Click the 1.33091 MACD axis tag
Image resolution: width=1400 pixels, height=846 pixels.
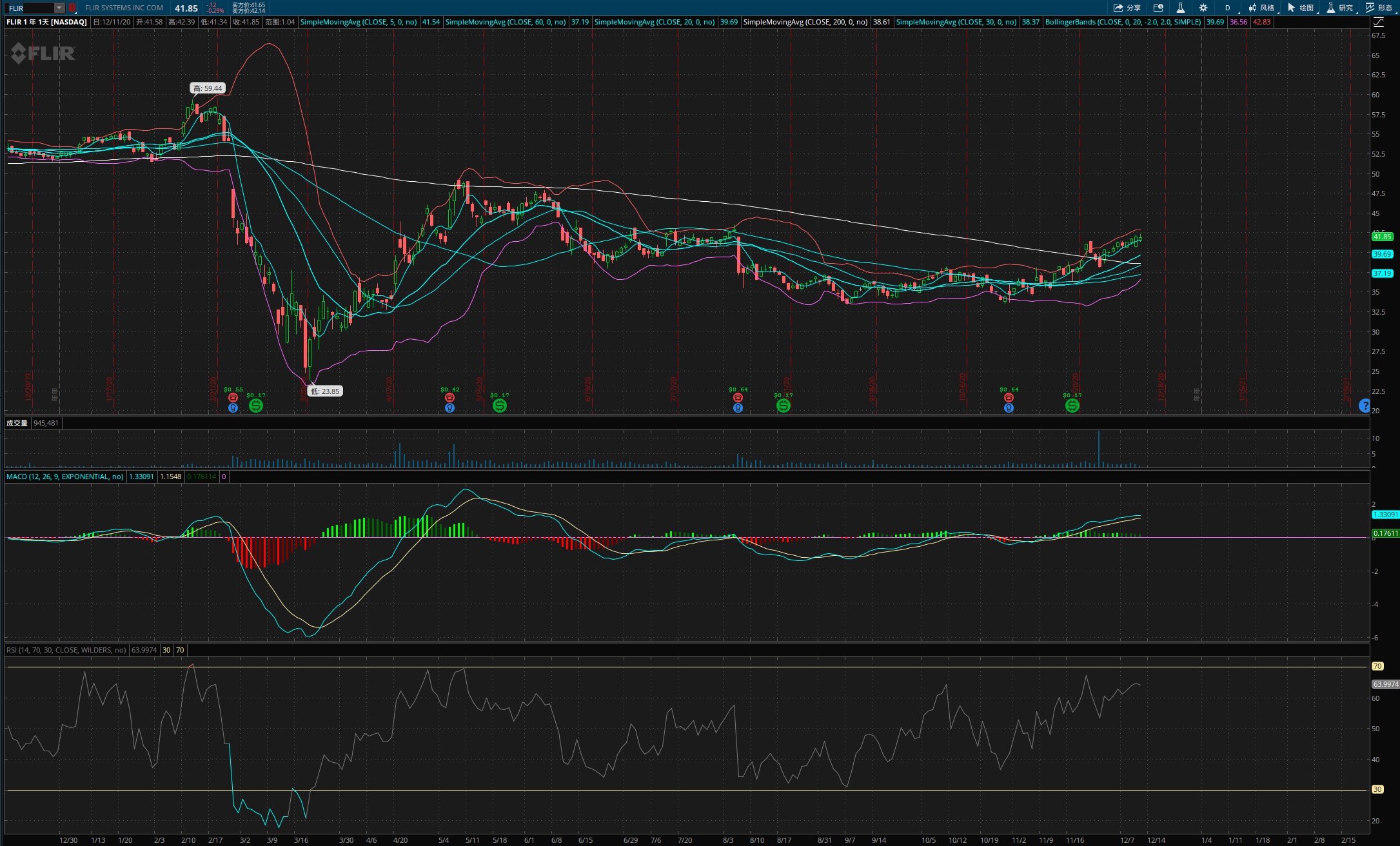[x=1385, y=515]
